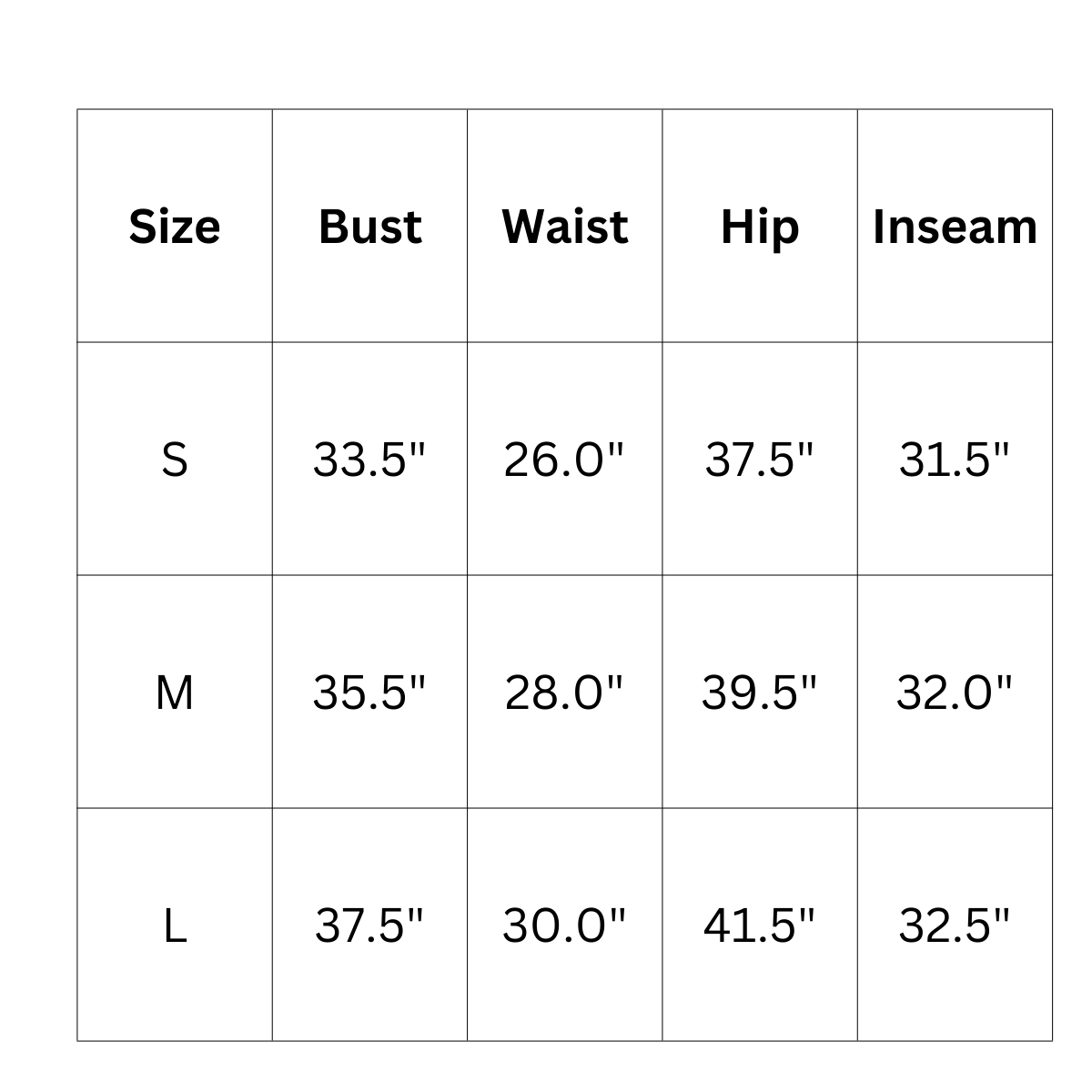Click the 30.0" waist cell
This screenshot has width=1092, height=1092.
click(x=564, y=925)
